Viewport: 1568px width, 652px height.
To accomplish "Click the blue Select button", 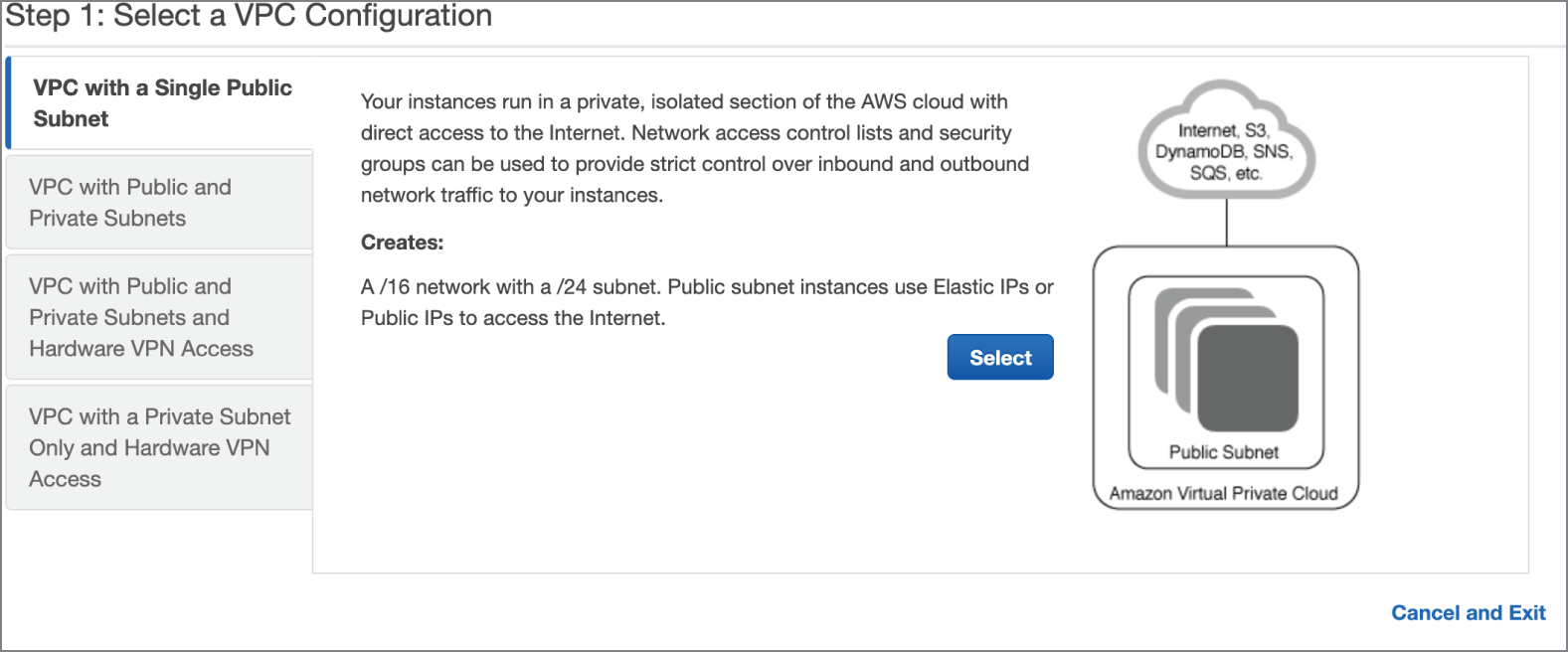I will [x=1000, y=358].
